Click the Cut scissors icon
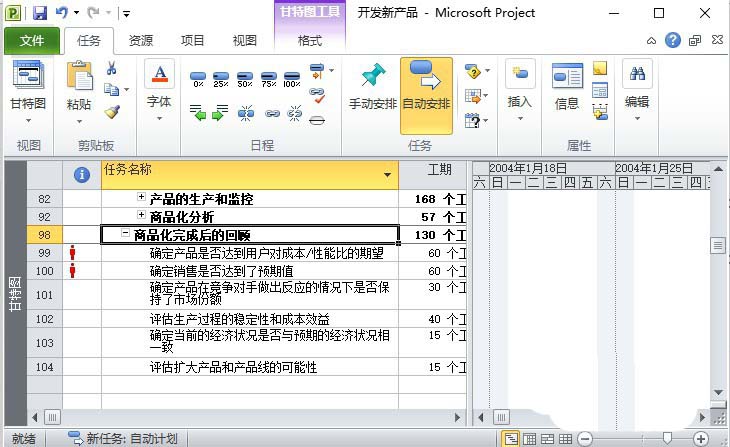This screenshot has height=447, width=730. pyautogui.click(x=111, y=68)
